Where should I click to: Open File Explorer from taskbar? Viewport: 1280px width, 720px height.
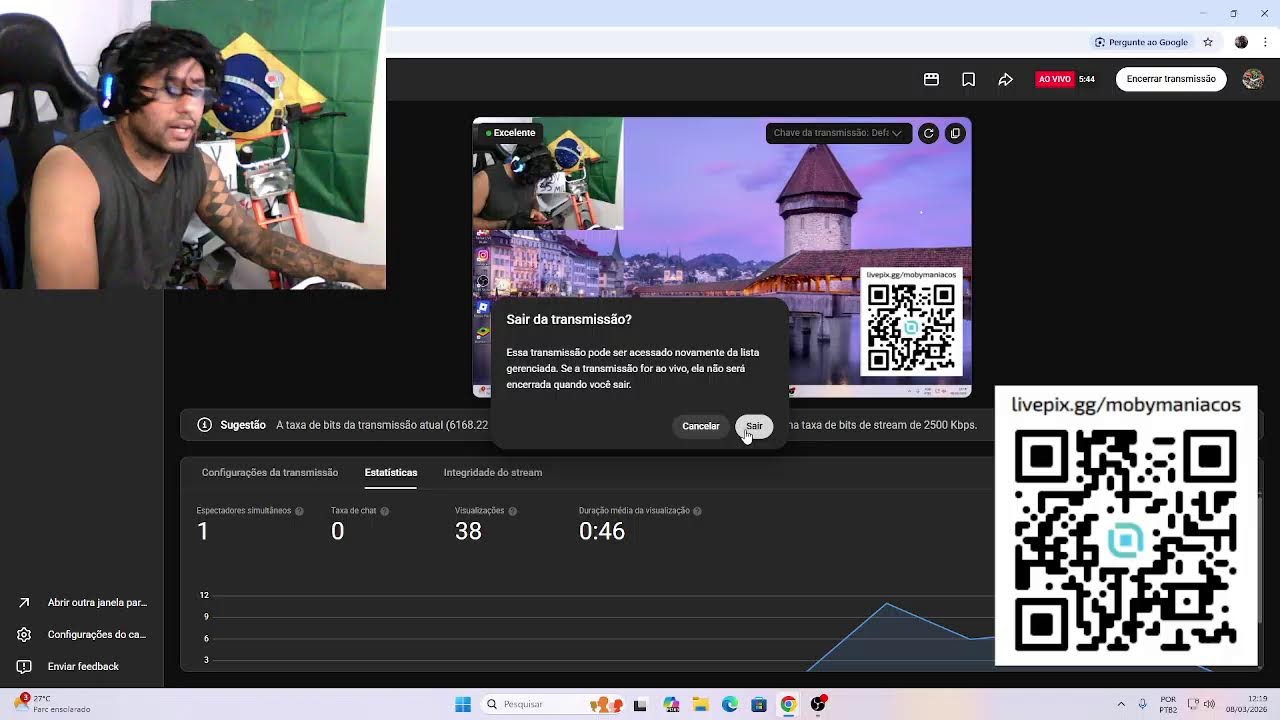coord(700,704)
